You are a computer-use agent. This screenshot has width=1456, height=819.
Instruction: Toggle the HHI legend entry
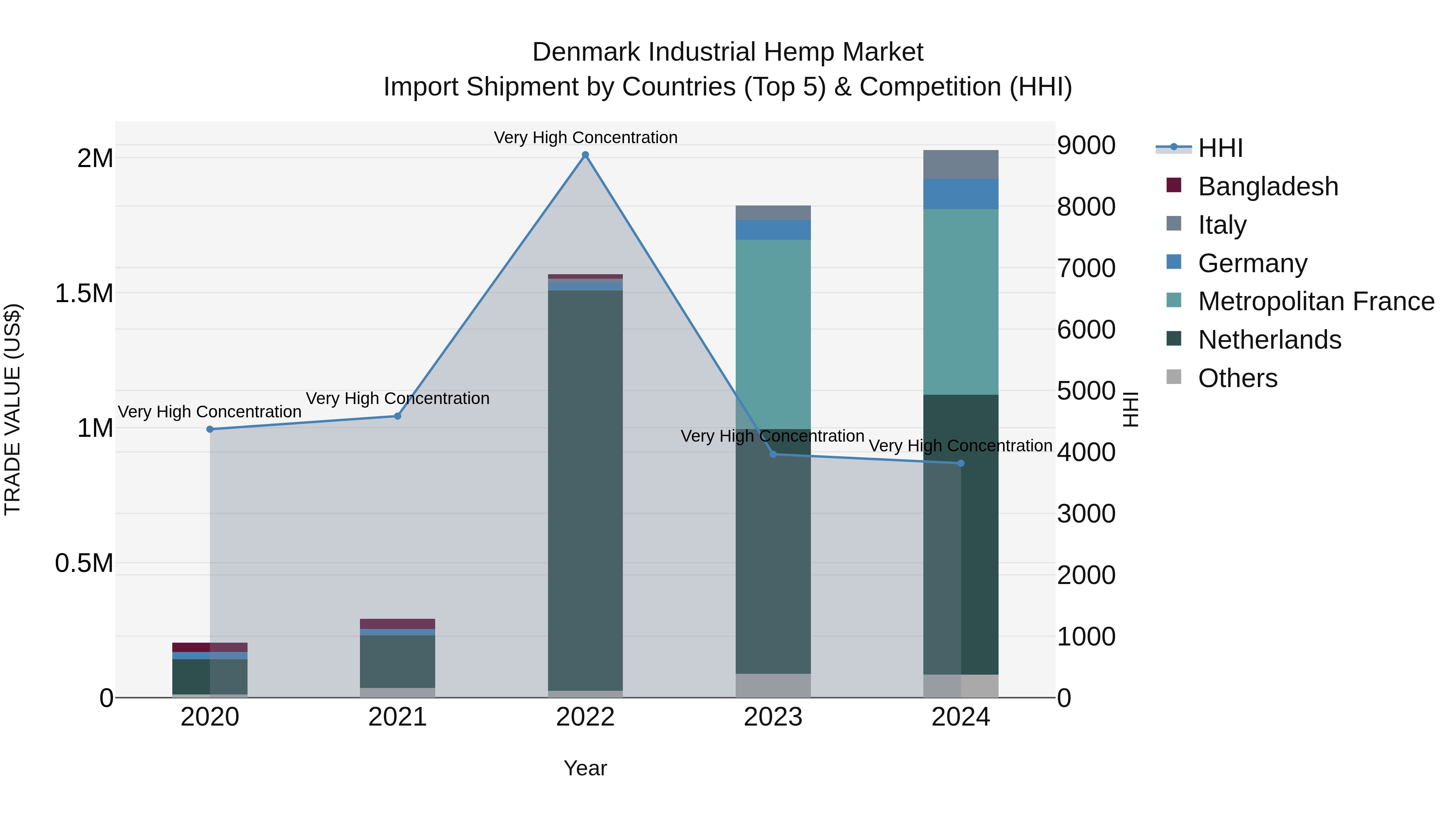pos(1200,148)
